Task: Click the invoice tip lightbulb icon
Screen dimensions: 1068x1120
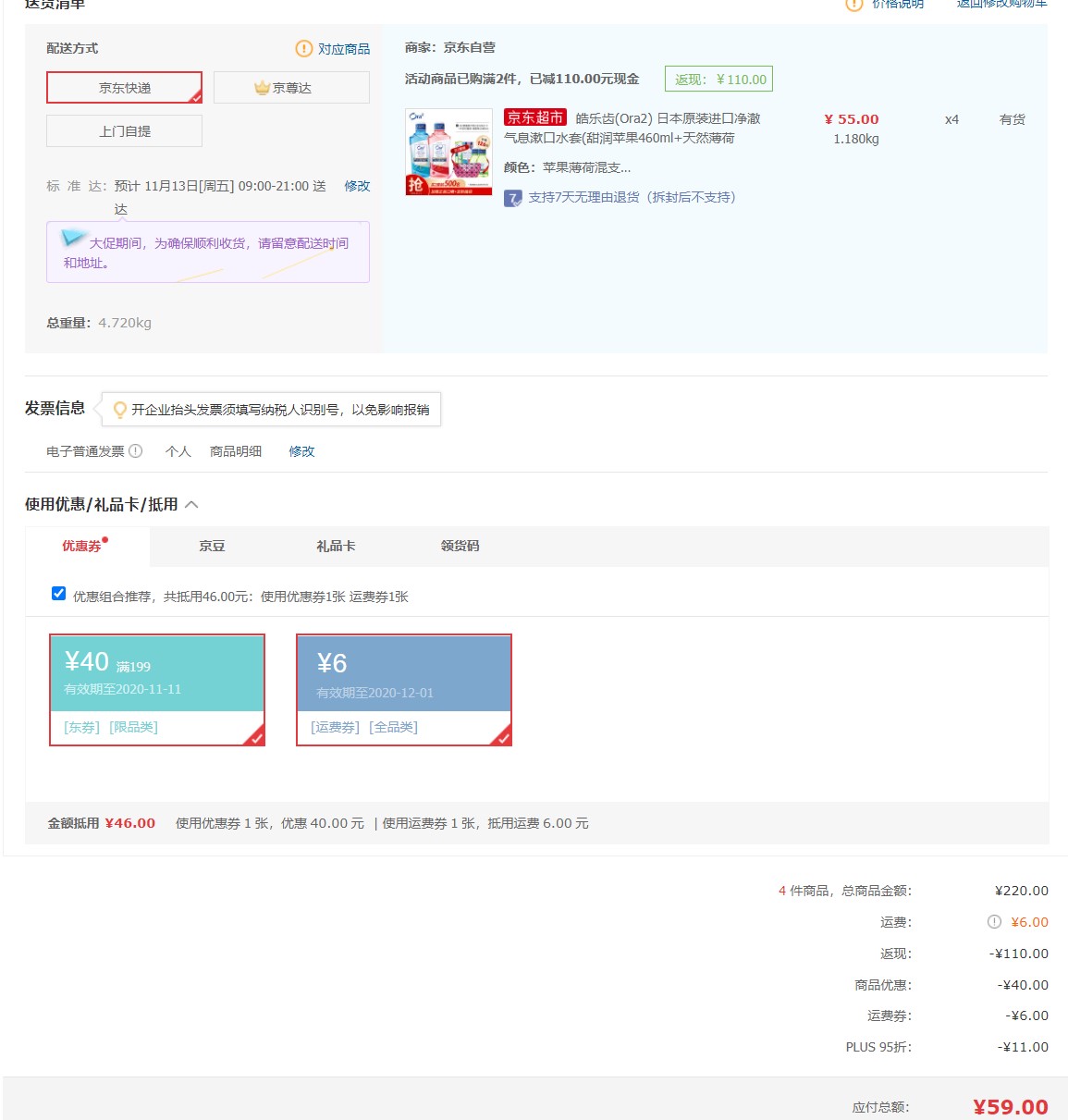Action: [x=119, y=410]
